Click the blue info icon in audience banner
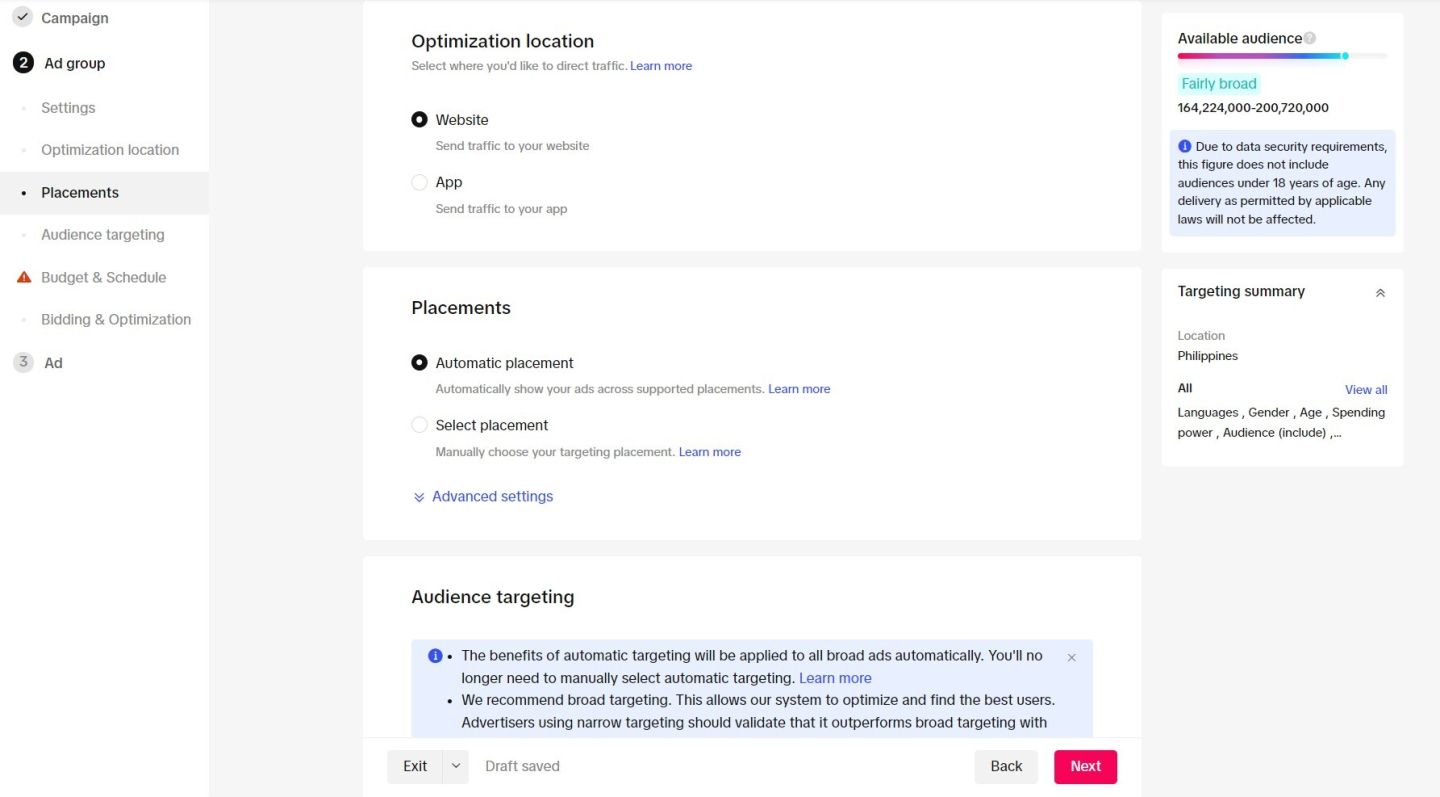Viewport: 1440px width, 797px height. [x=435, y=656]
